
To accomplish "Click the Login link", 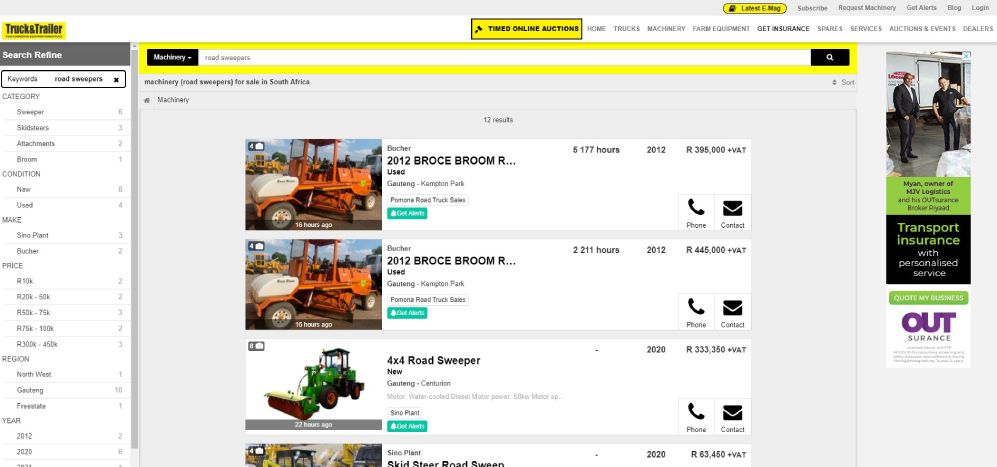I will (x=980, y=8).
